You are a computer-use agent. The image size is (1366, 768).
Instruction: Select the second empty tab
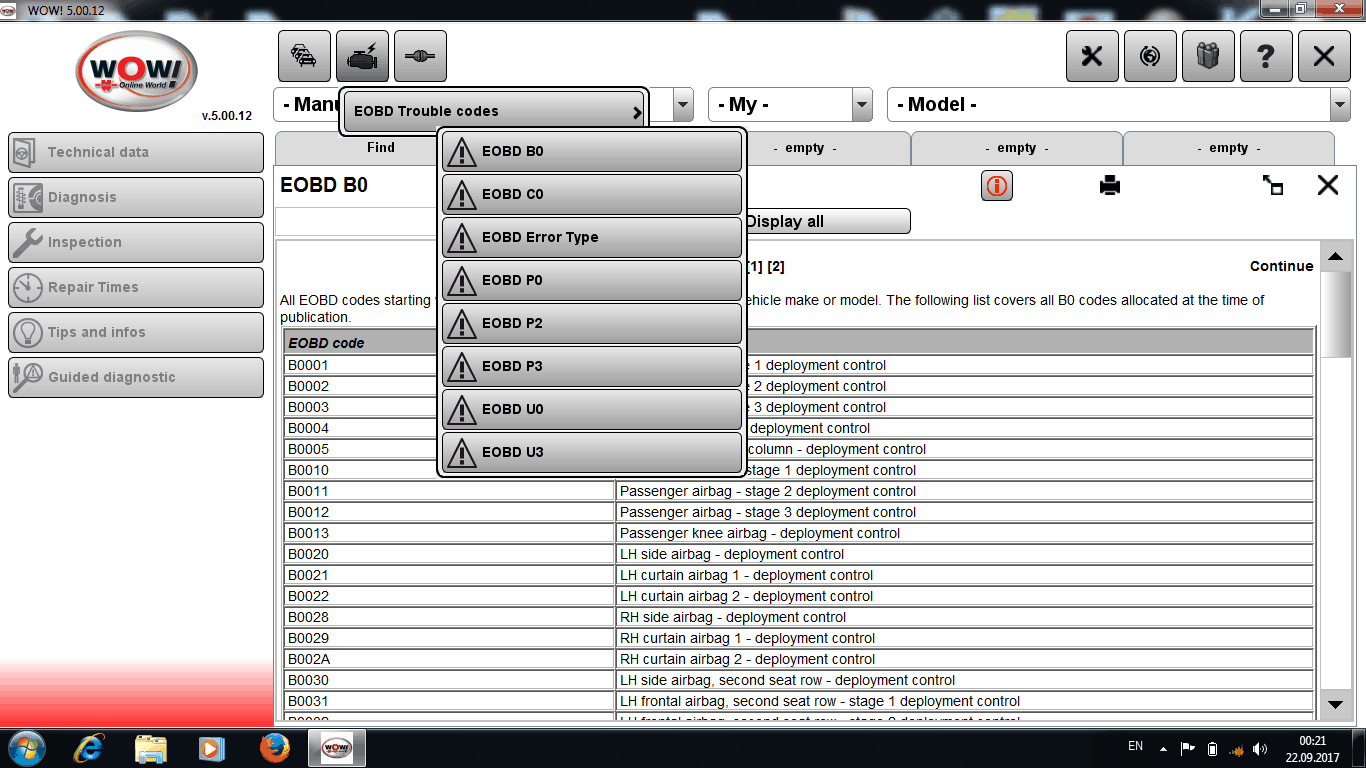pyautogui.click(x=1016, y=148)
